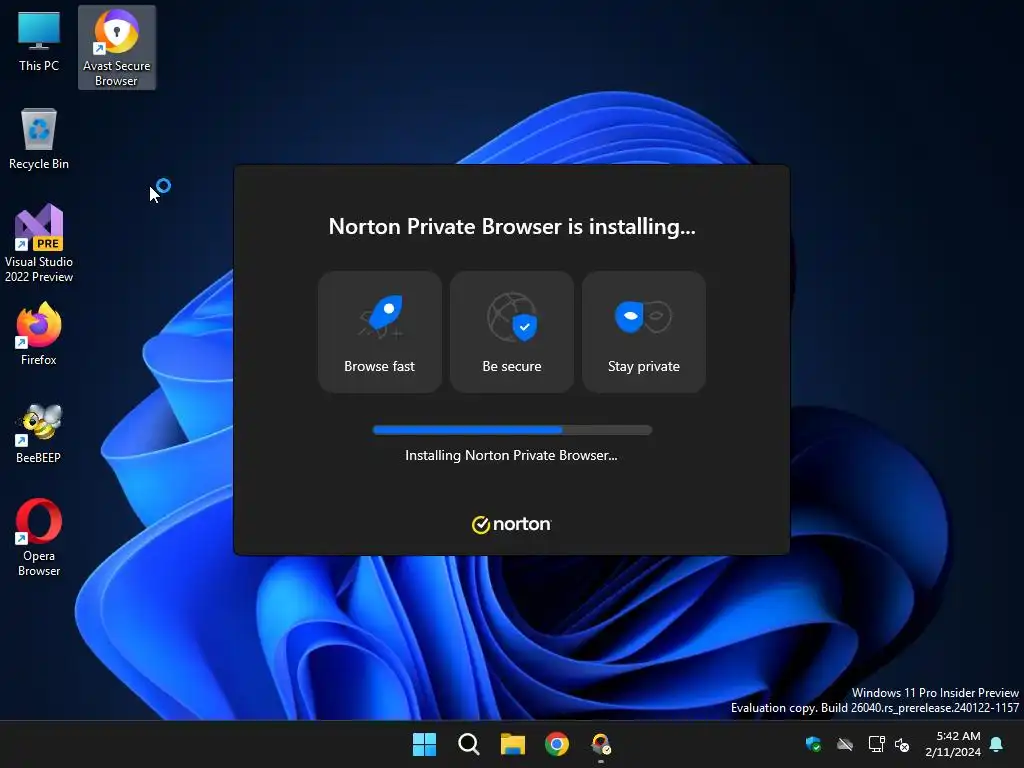Click the muted volume tray icon
Viewport: 1024px width, 768px height.
(902, 744)
